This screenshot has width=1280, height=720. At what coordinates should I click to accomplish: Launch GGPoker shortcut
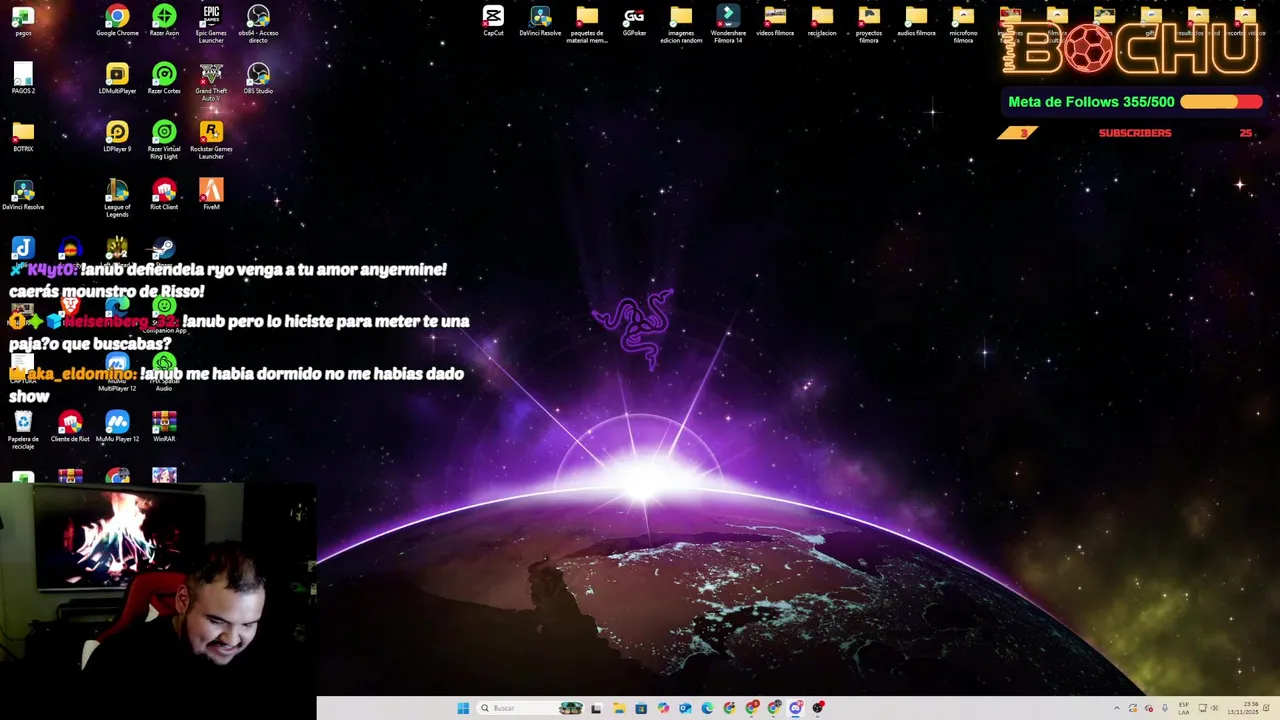click(634, 21)
